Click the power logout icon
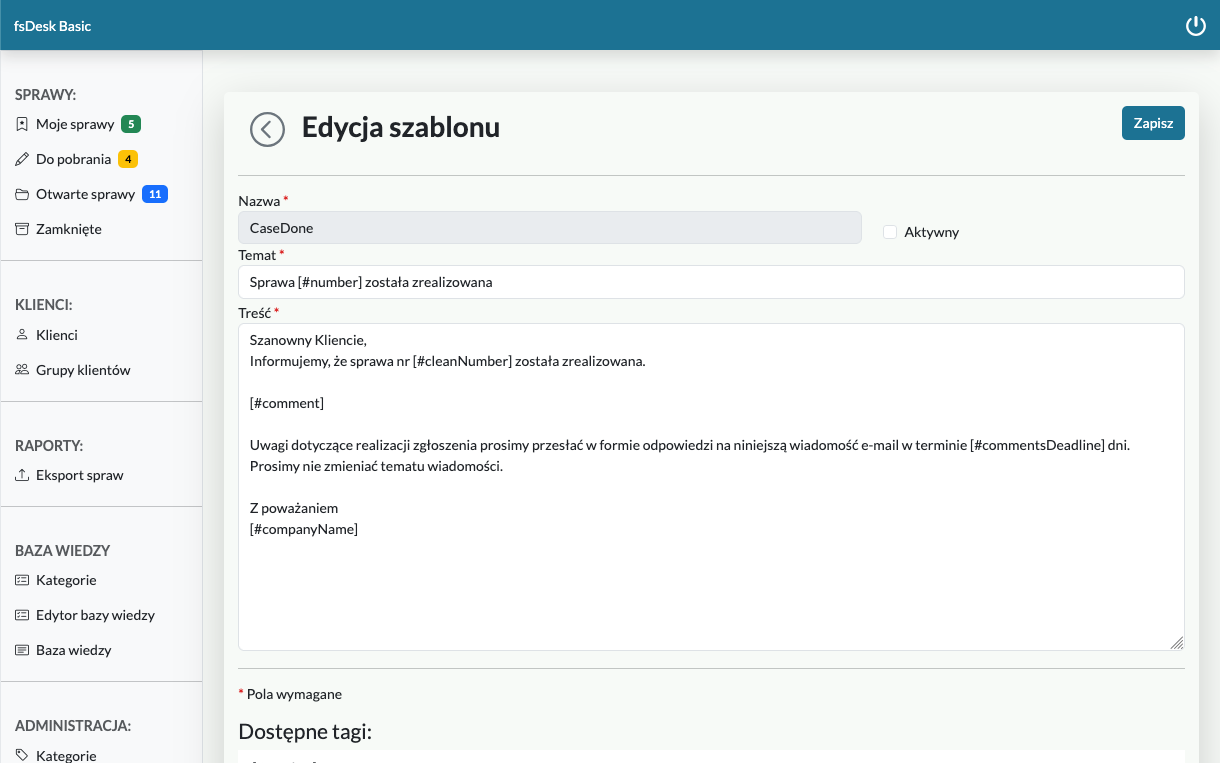This screenshot has width=1220, height=763. [x=1195, y=26]
